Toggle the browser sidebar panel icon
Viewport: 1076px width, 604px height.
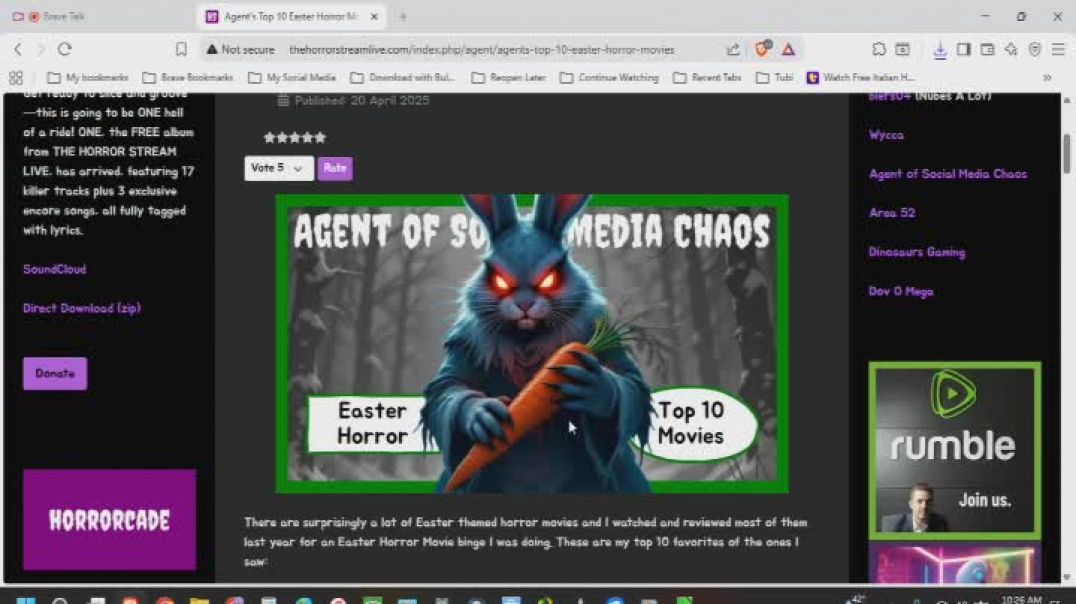point(963,49)
